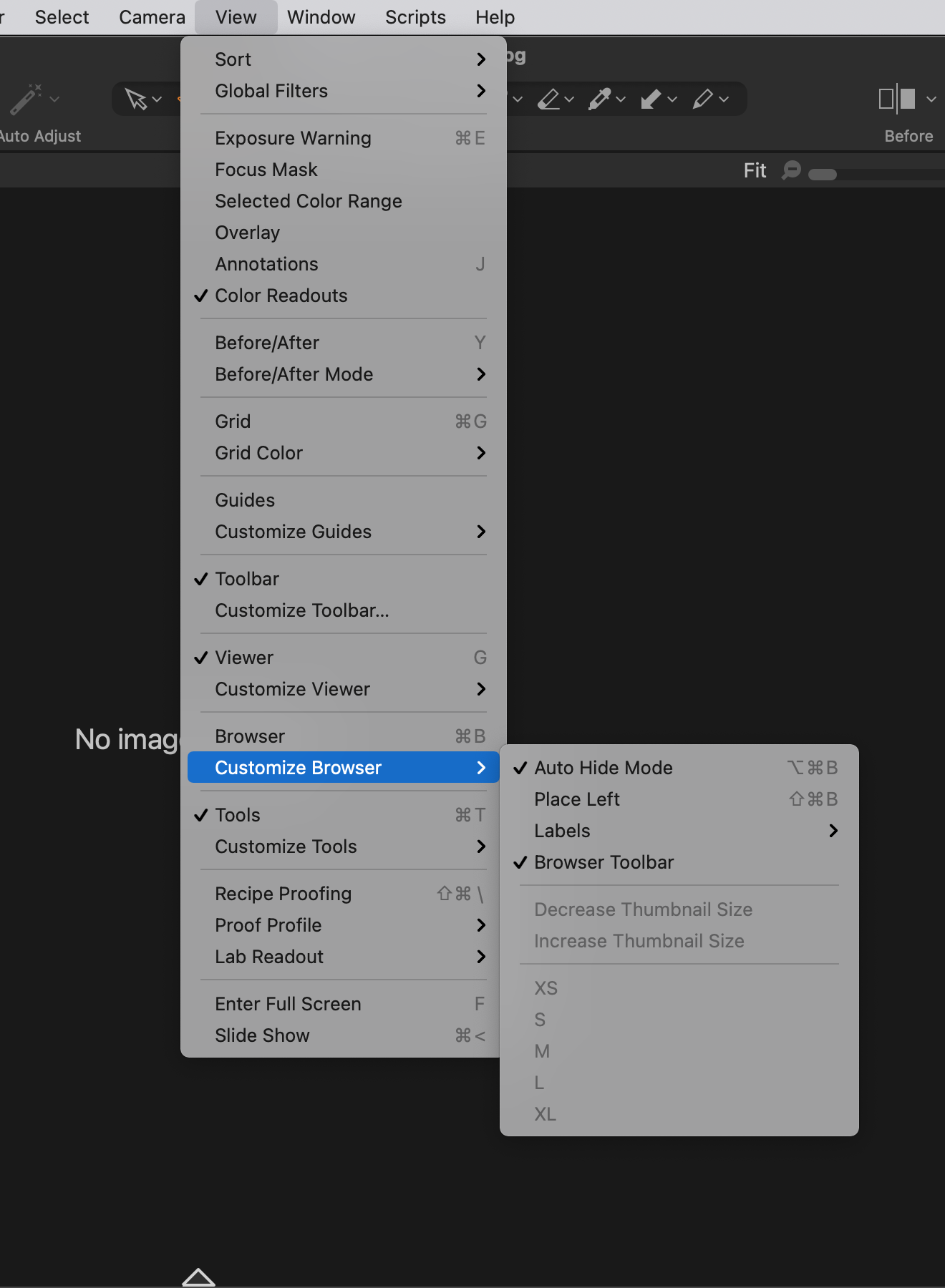Select the pointer cursor tool
This screenshot has height=1288, width=945.
[135, 99]
